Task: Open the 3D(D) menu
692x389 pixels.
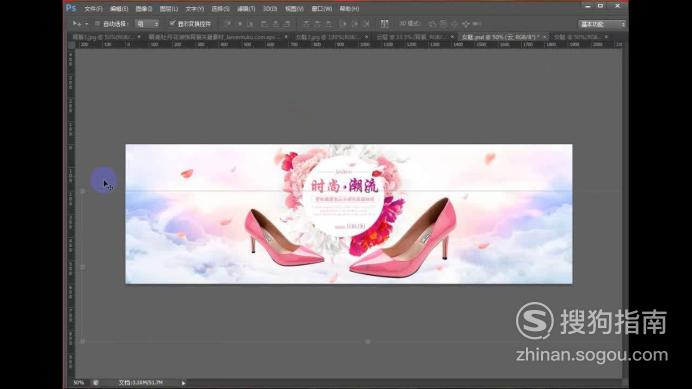Action: (270, 8)
